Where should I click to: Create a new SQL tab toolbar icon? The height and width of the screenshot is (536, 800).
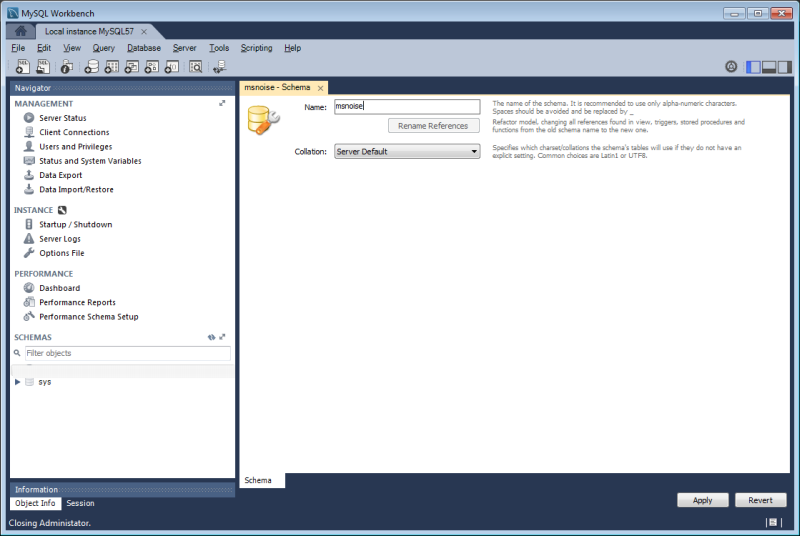pos(22,66)
